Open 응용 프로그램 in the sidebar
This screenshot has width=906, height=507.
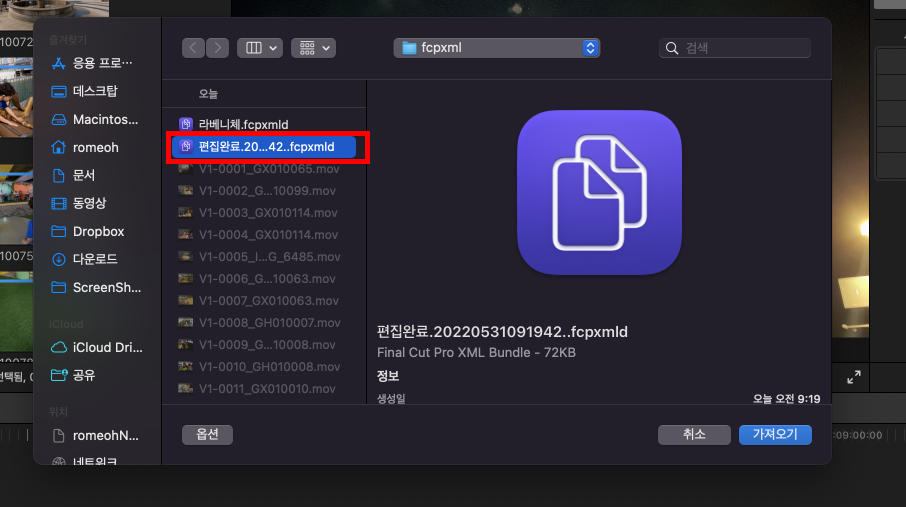92,63
